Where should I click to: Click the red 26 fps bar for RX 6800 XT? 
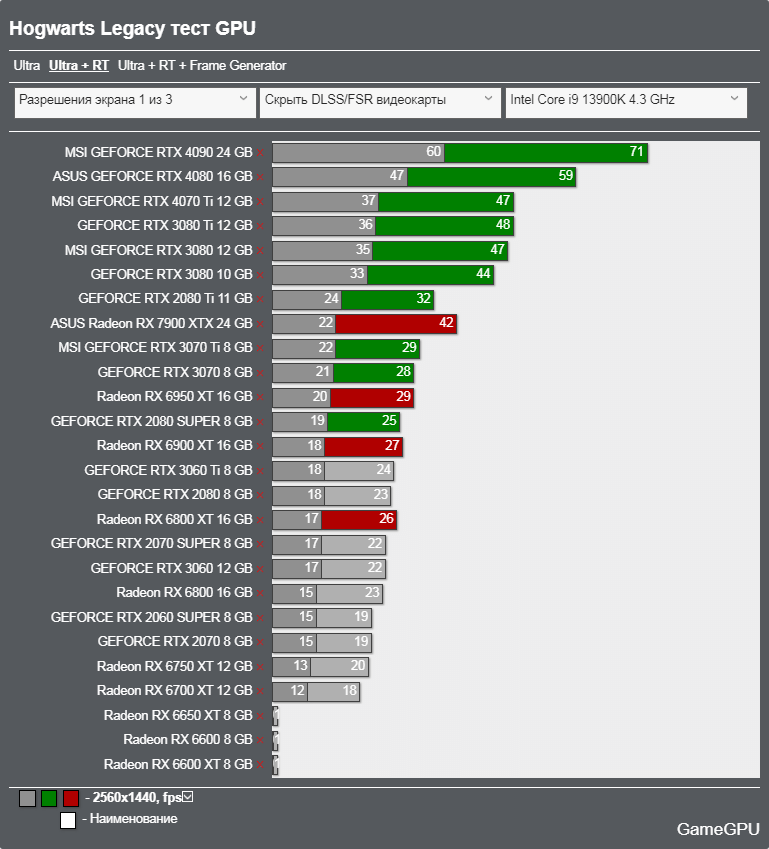359,519
